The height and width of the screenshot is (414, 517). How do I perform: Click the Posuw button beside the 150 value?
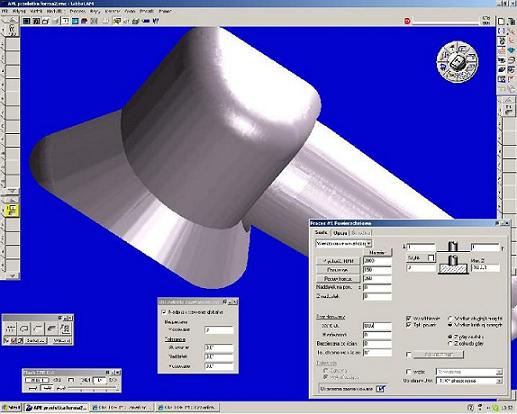[338, 270]
